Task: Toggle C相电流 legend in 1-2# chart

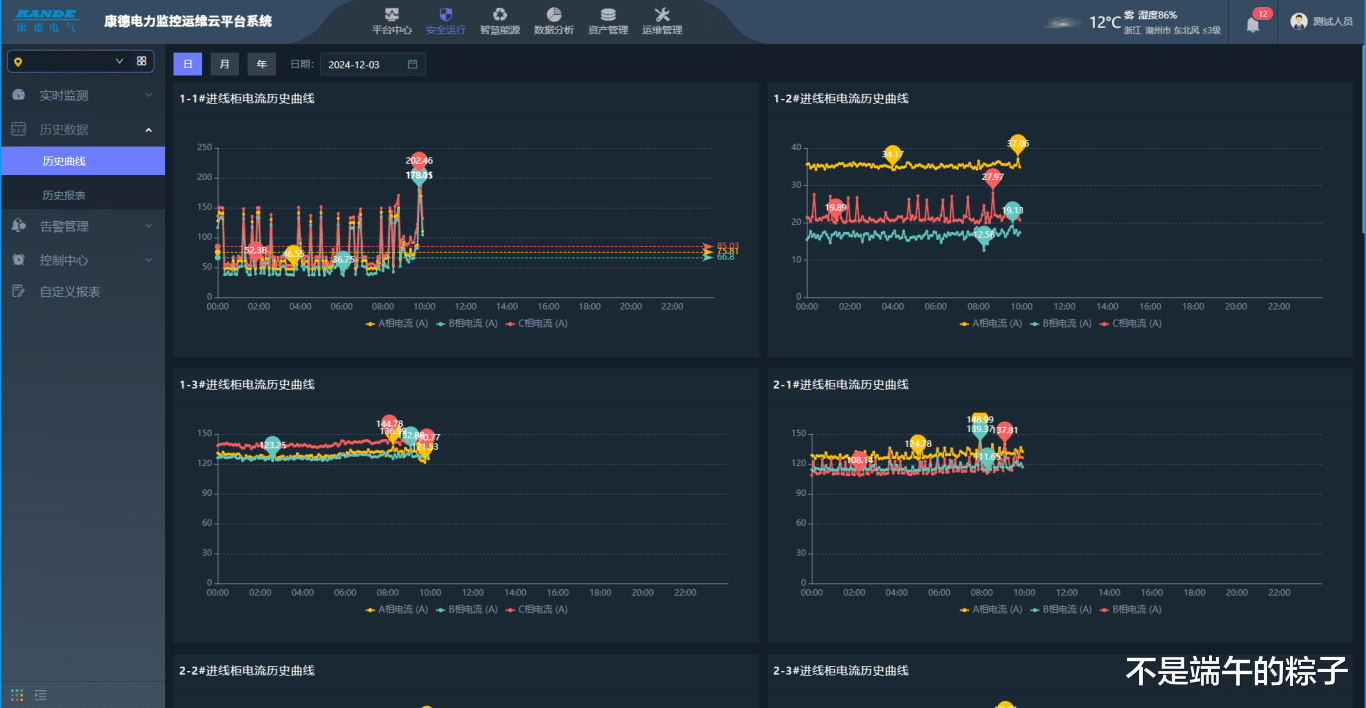Action: 1131,323
